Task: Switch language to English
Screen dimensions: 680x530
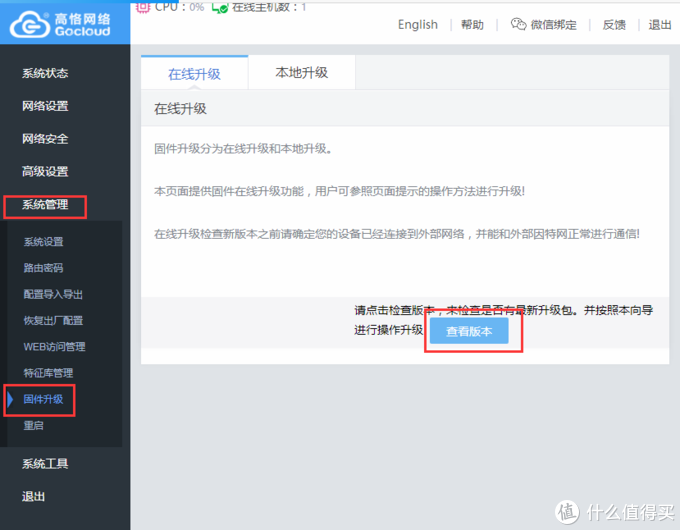Action: tap(418, 25)
